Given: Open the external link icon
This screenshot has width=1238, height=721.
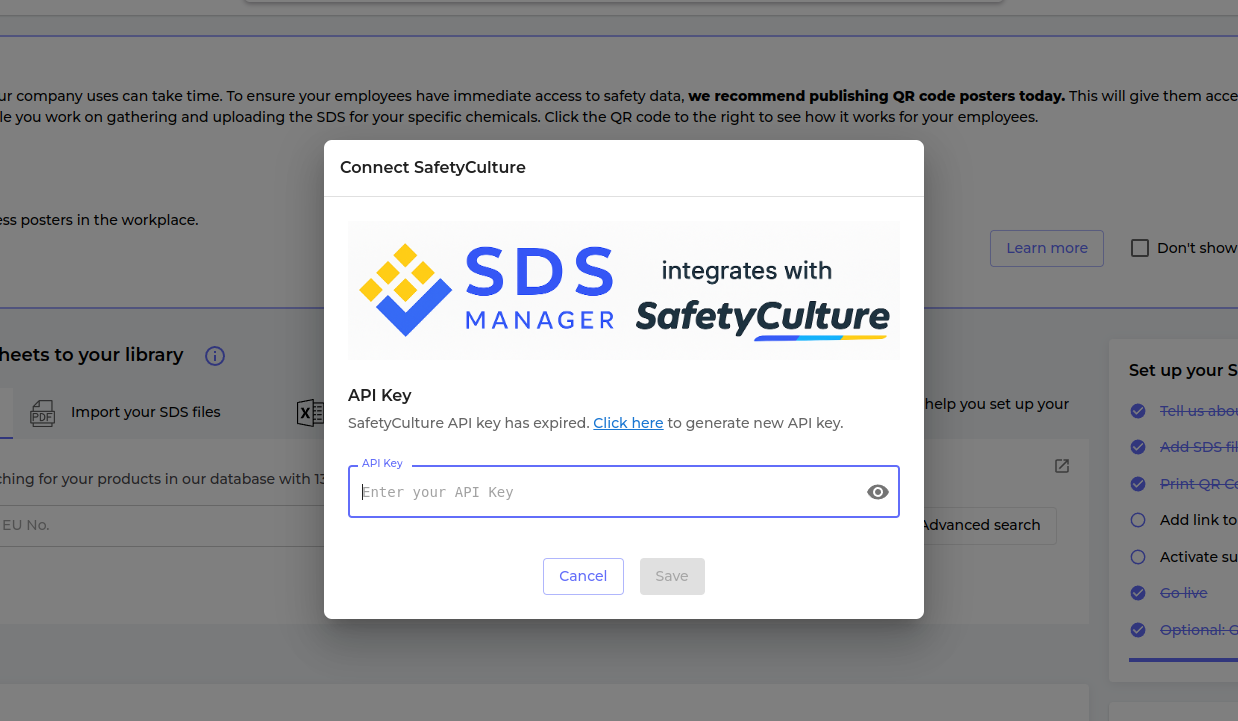Looking at the screenshot, I should point(1062,466).
